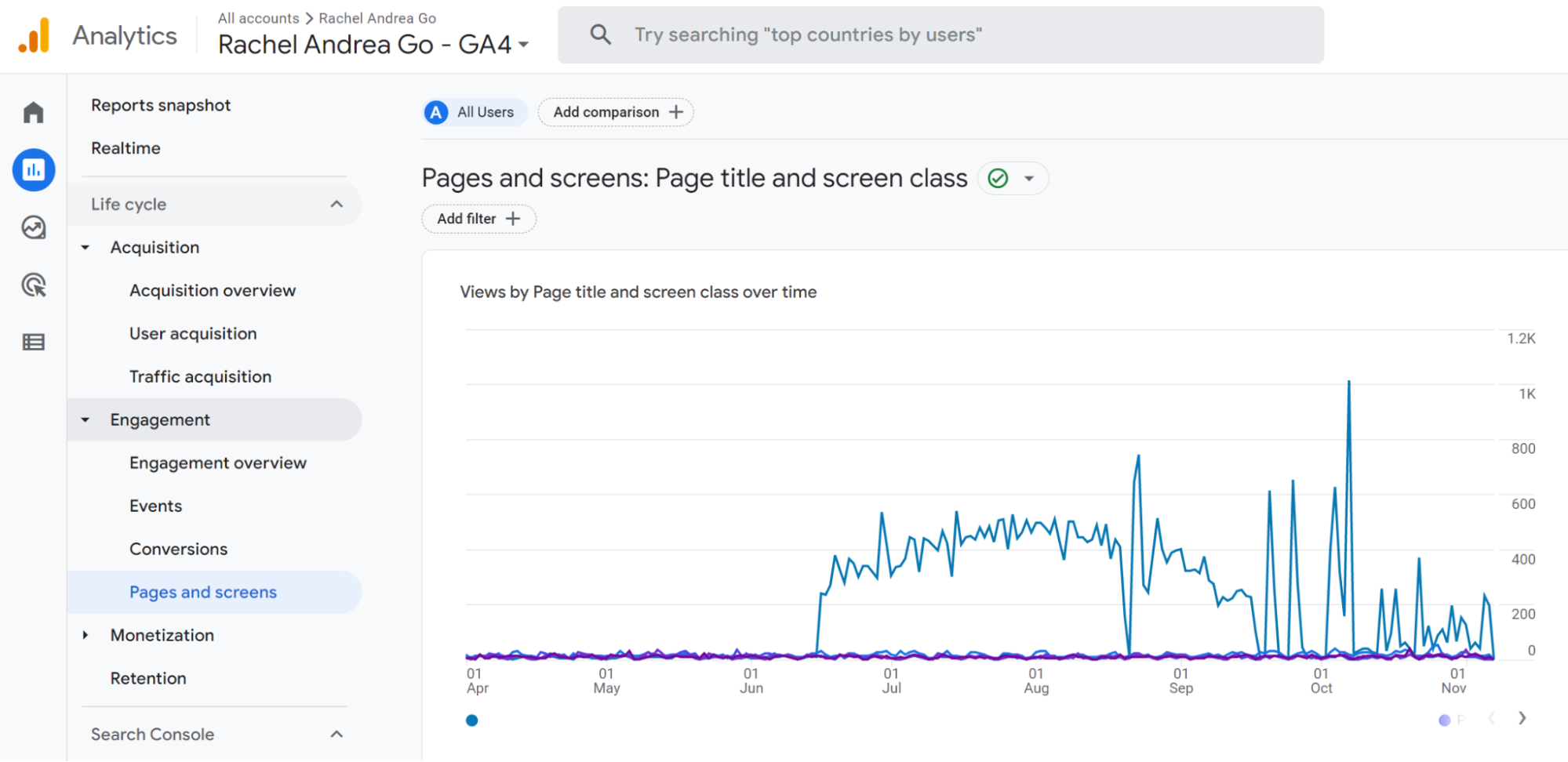Open the Explore icon in the sidebar

pyautogui.click(x=34, y=227)
